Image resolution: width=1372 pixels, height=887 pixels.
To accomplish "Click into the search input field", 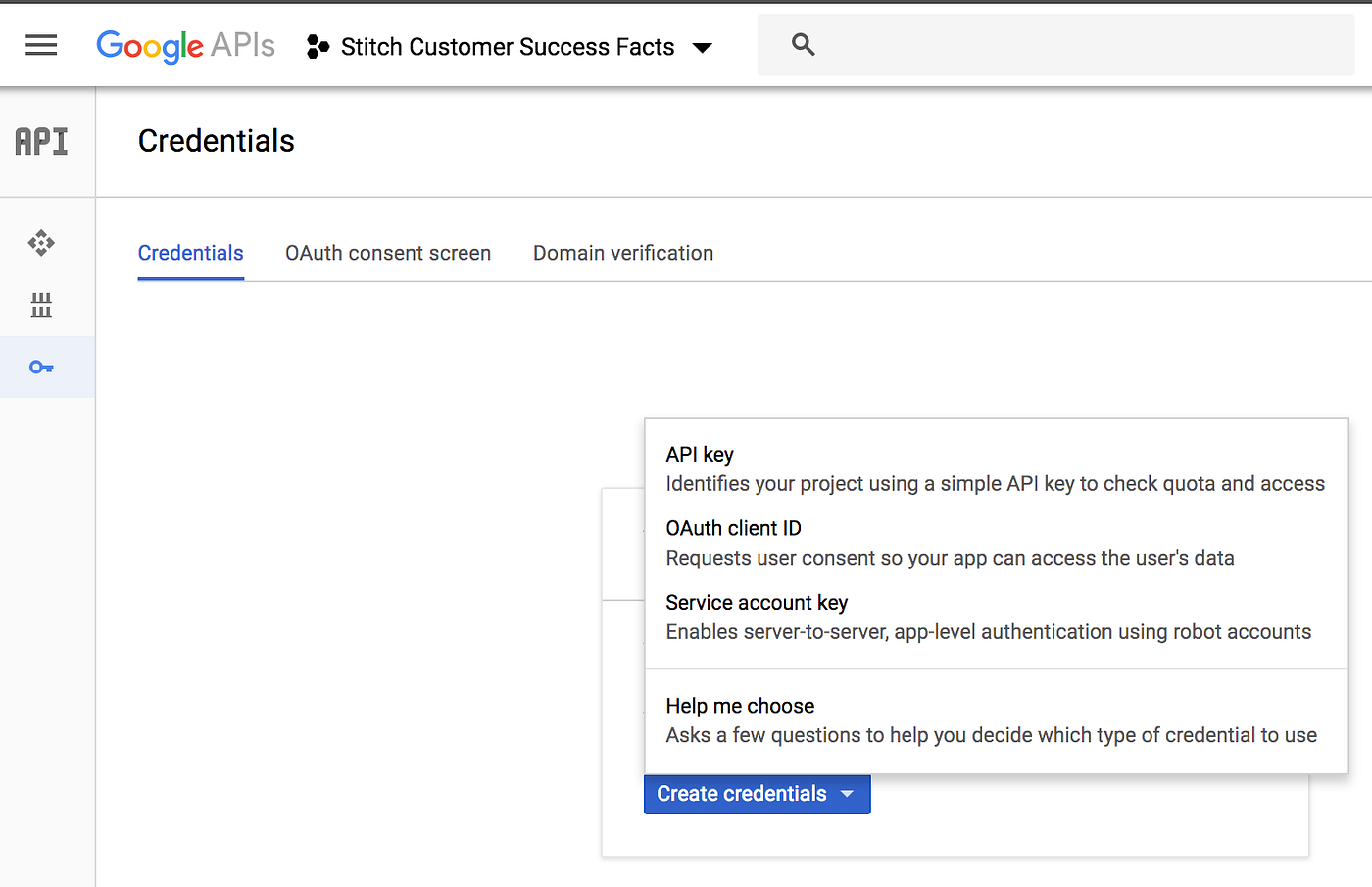I will coord(1078,45).
